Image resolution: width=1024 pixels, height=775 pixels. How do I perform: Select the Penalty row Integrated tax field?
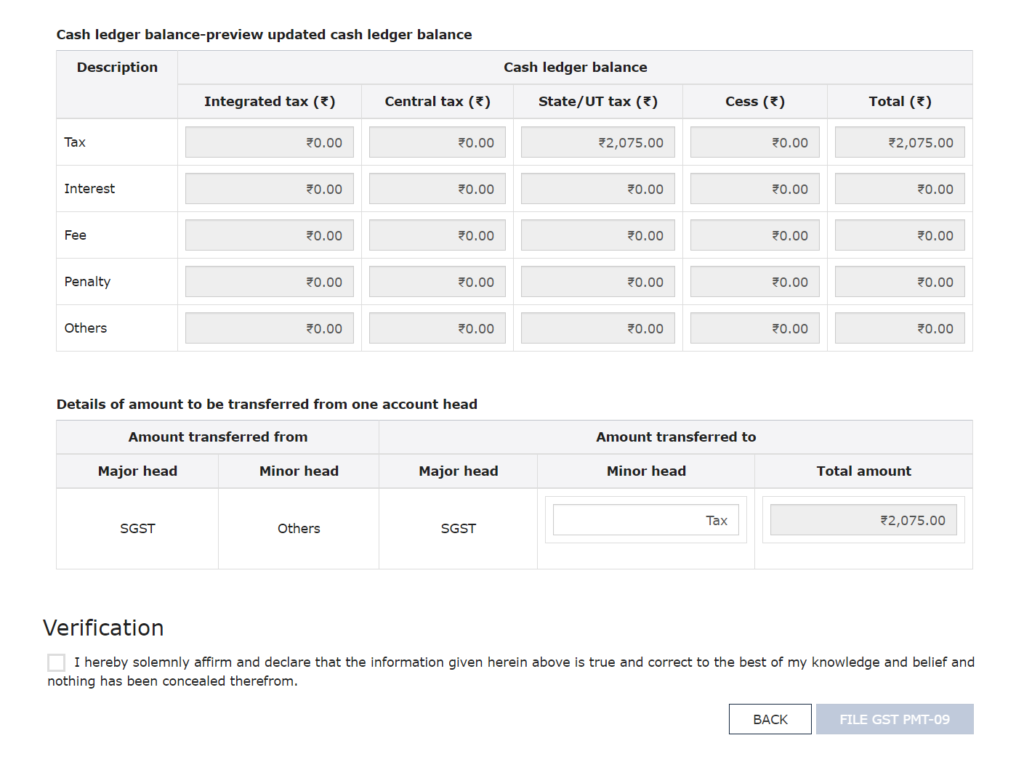(x=269, y=282)
